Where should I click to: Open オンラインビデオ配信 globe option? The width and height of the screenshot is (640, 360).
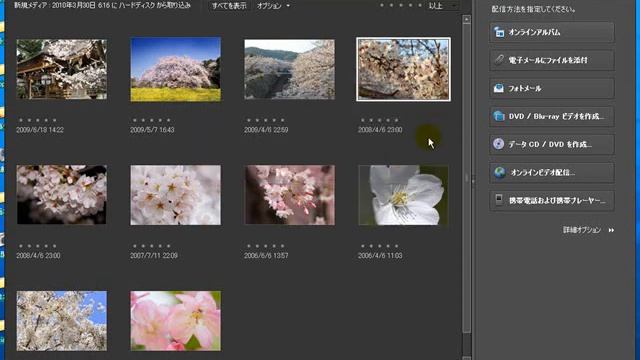pyautogui.click(x=552, y=172)
